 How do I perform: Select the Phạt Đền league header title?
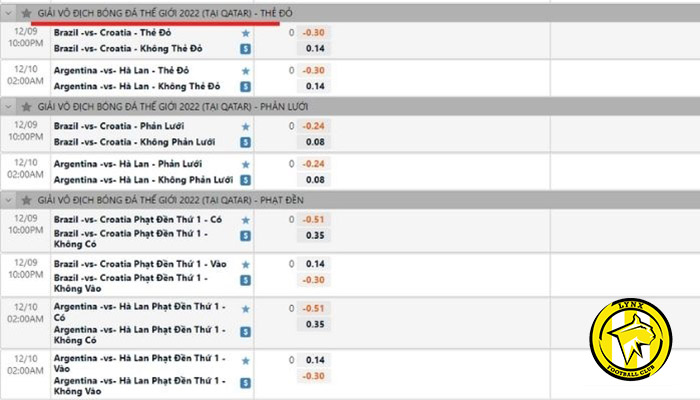click(x=171, y=200)
